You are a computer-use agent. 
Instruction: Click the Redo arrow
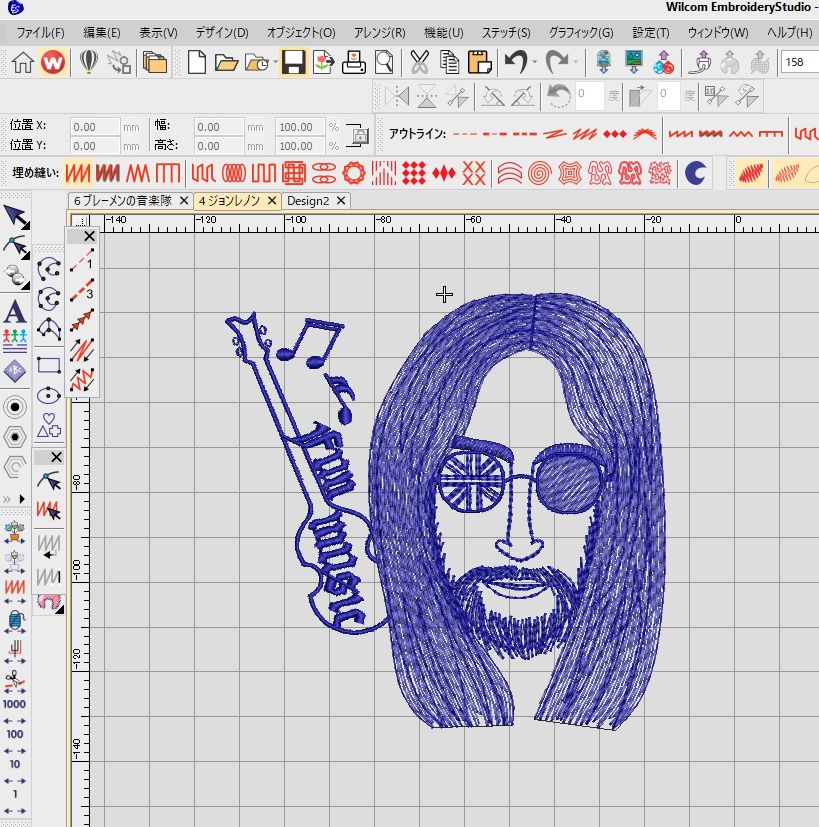(556, 62)
